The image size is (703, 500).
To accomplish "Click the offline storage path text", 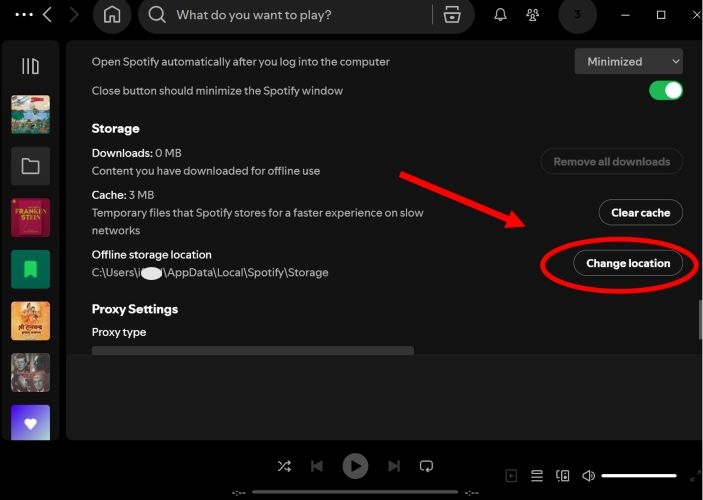I will pos(210,273).
